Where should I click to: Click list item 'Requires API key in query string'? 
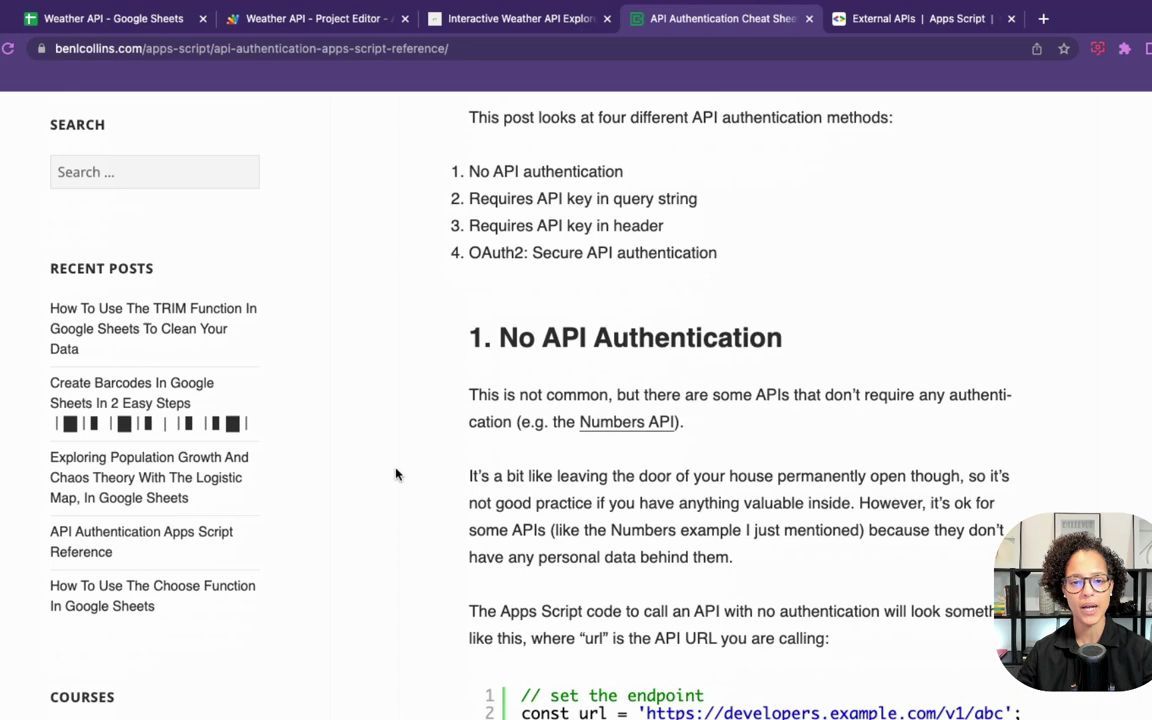pos(583,199)
